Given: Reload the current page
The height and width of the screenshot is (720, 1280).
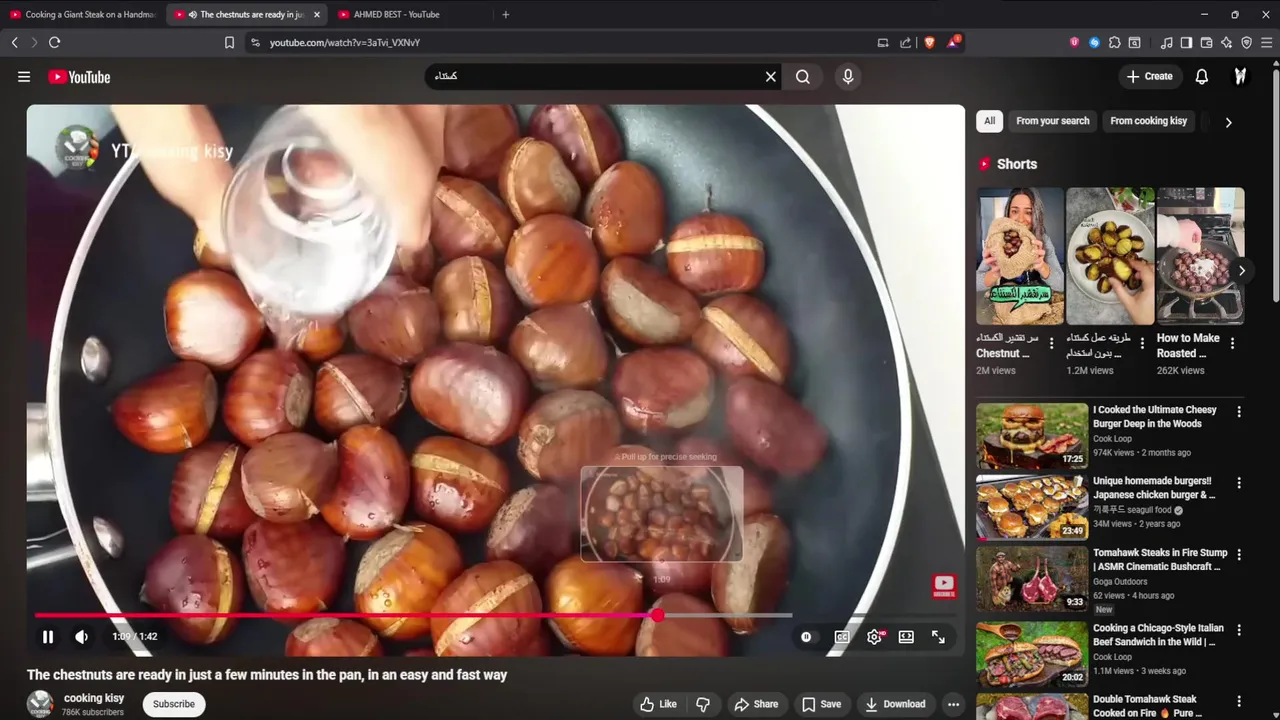Looking at the screenshot, I should (x=55, y=43).
